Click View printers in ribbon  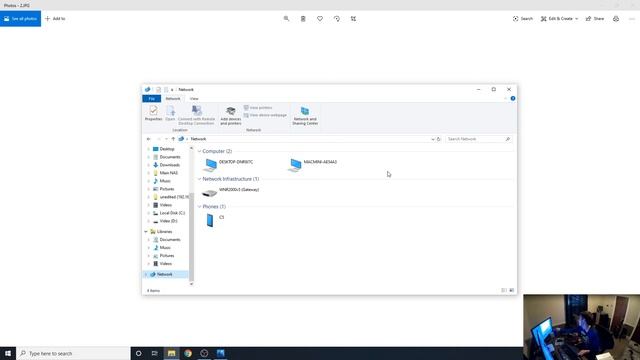click(258, 108)
